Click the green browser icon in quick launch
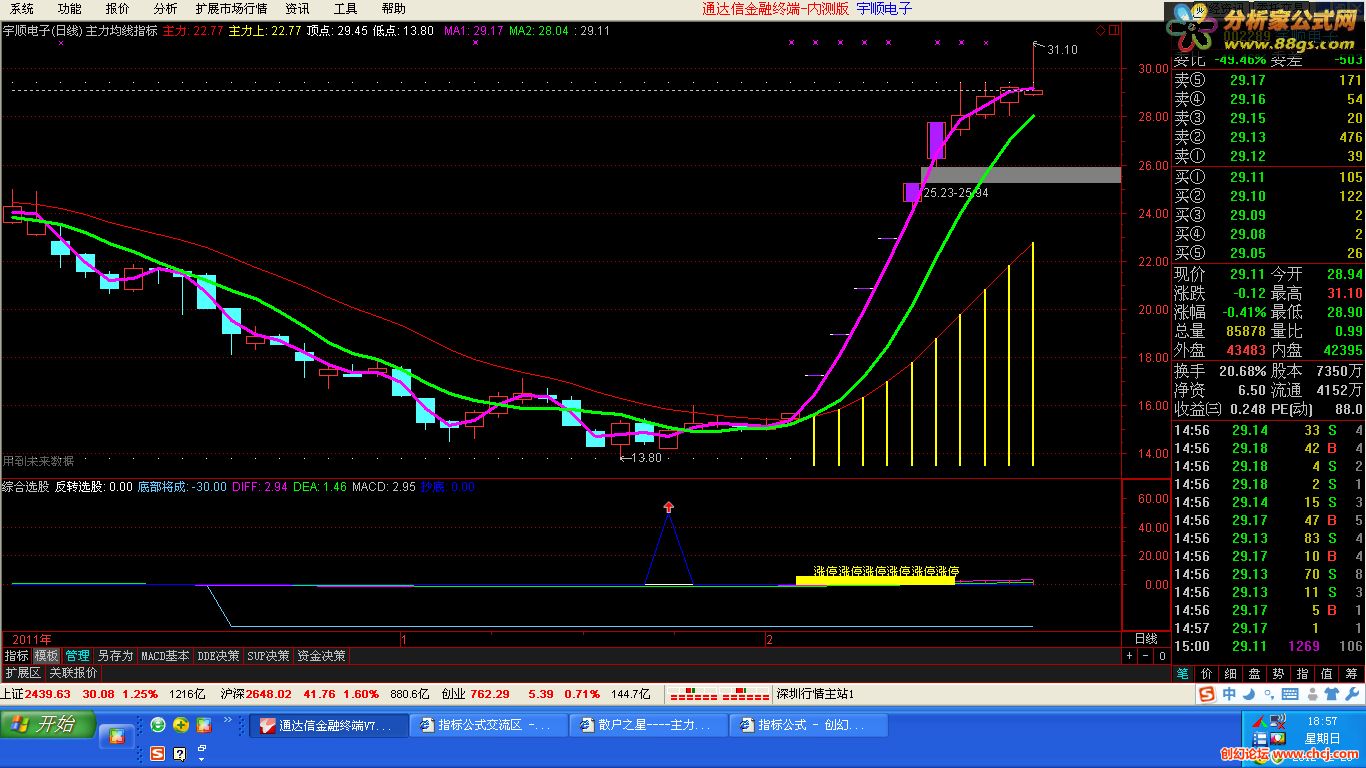Image resolution: width=1366 pixels, height=768 pixels. (x=158, y=724)
